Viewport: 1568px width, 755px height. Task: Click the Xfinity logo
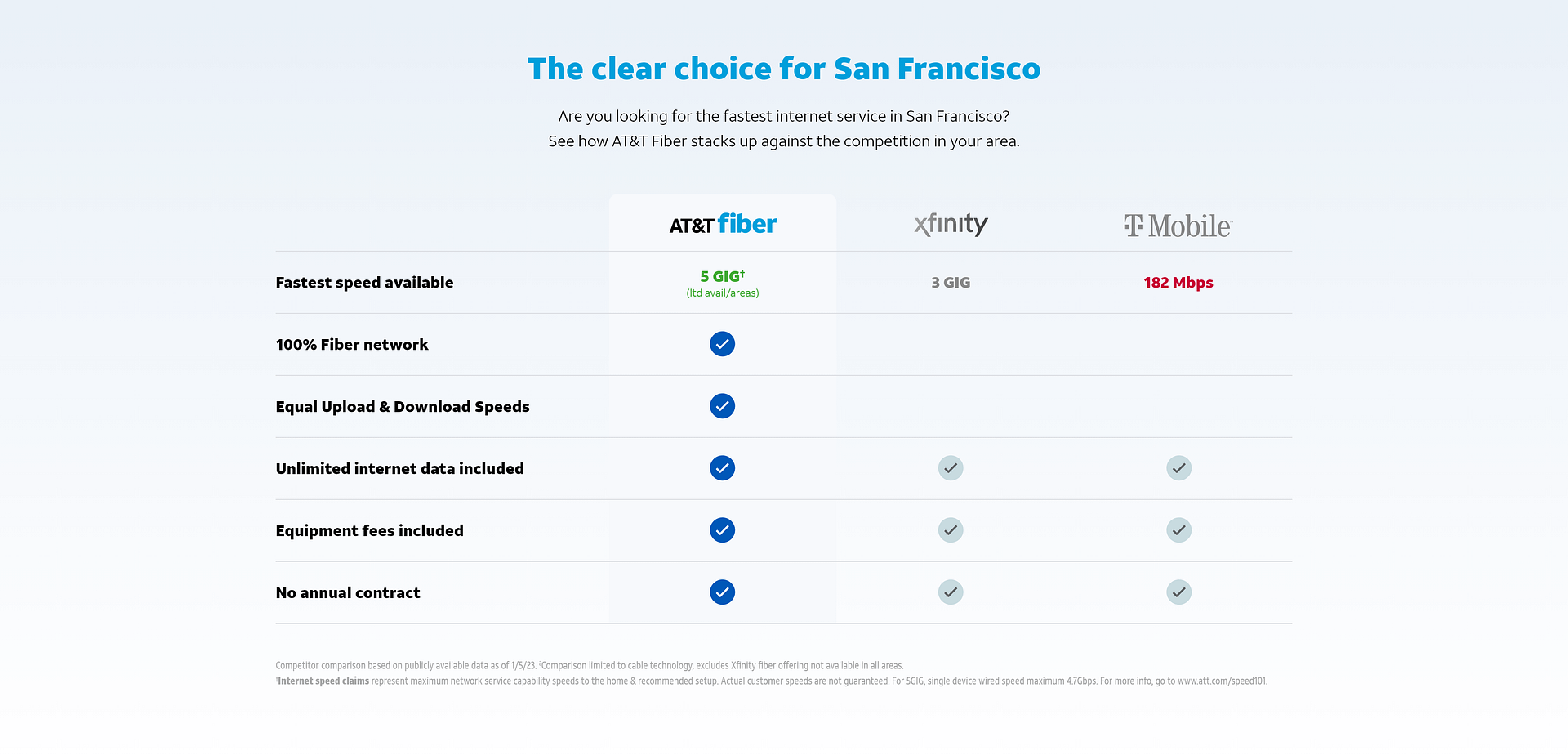(x=951, y=224)
